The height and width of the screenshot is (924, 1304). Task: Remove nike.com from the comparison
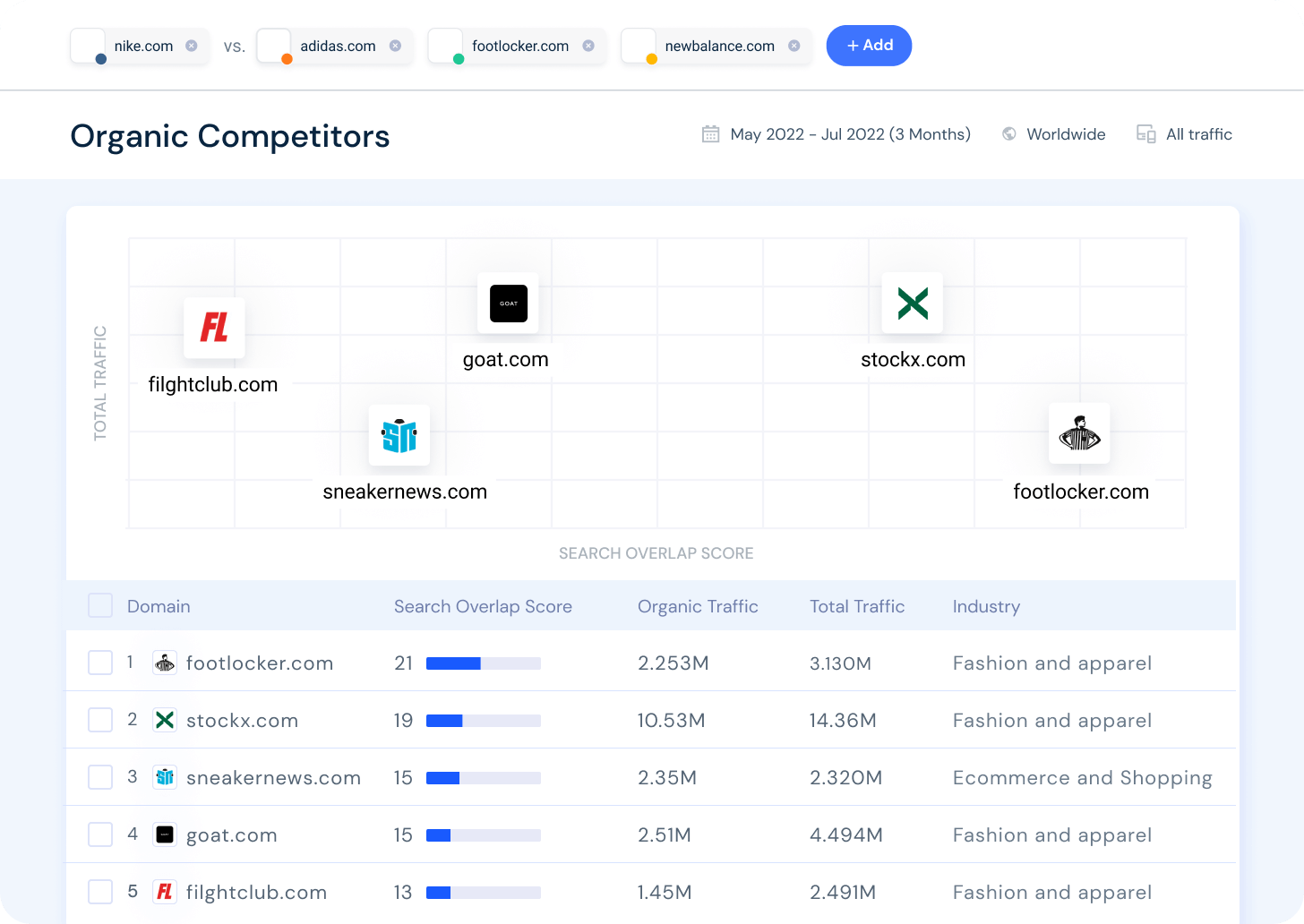(x=192, y=46)
